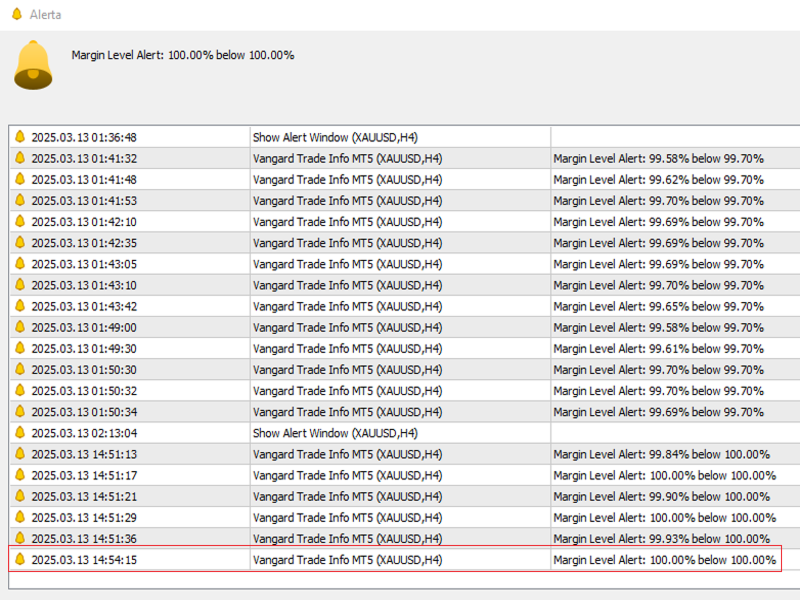This screenshot has height=600, width=800.
Task: Click the header message 'Margin Level Alert: 100.00% below 100.00%'
Action: 183,55
